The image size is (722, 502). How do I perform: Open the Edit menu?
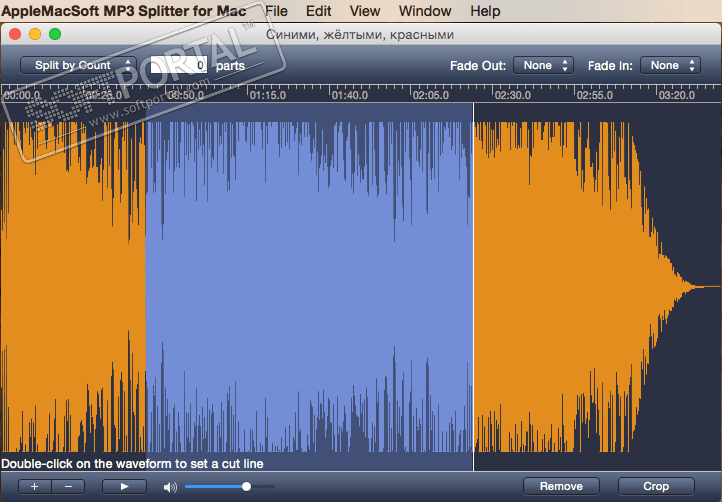coord(318,11)
